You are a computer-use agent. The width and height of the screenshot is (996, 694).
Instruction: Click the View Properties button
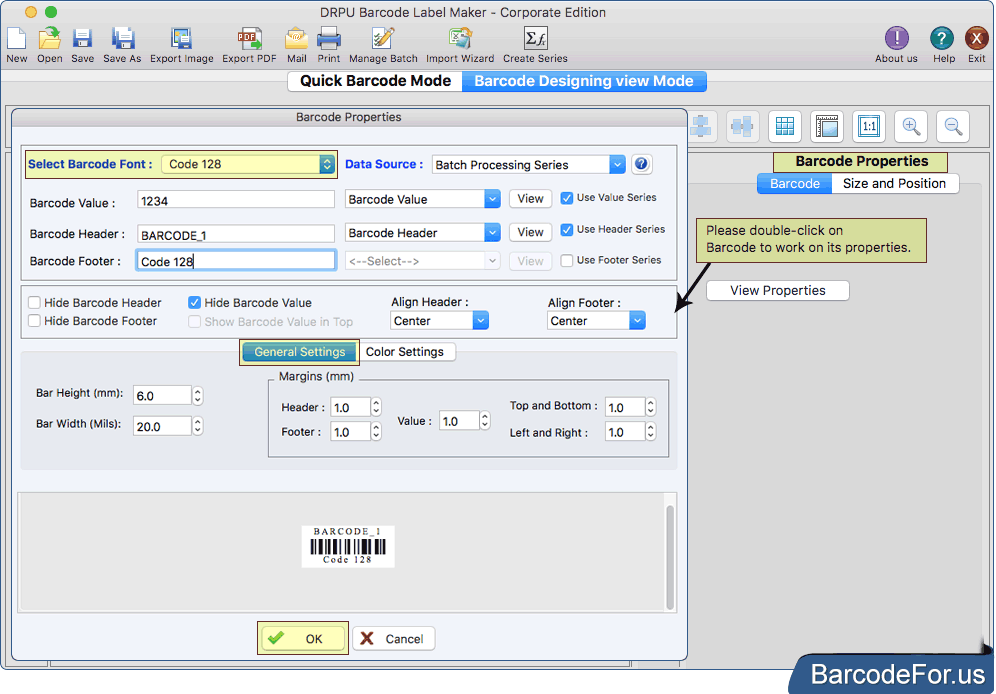click(x=777, y=290)
